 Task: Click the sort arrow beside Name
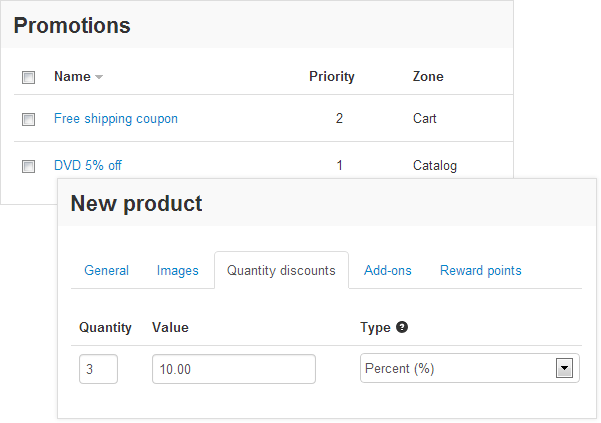tap(99, 77)
